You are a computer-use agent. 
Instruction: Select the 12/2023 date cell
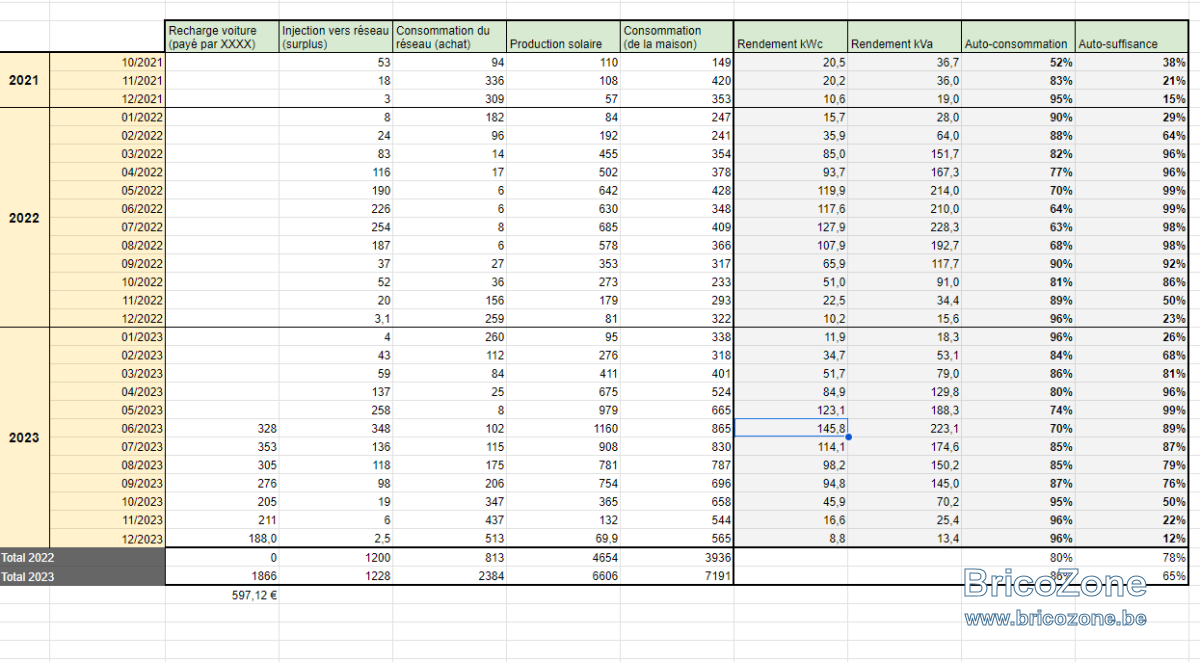point(107,538)
